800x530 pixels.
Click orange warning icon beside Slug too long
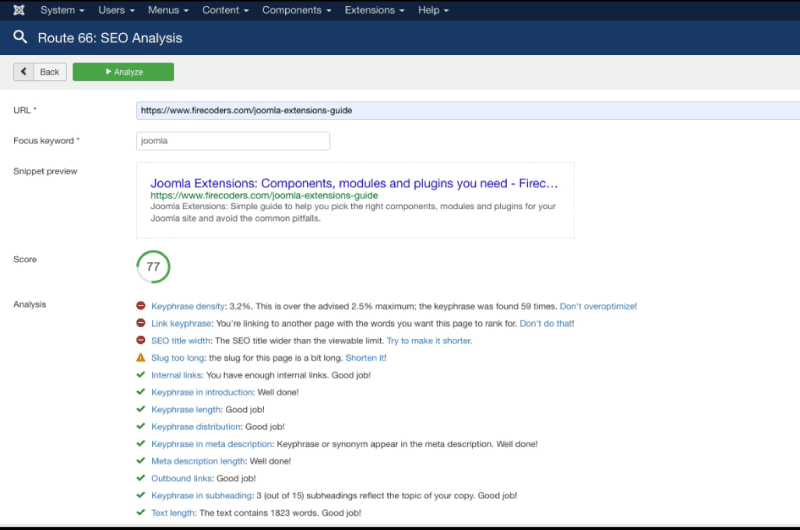point(141,358)
